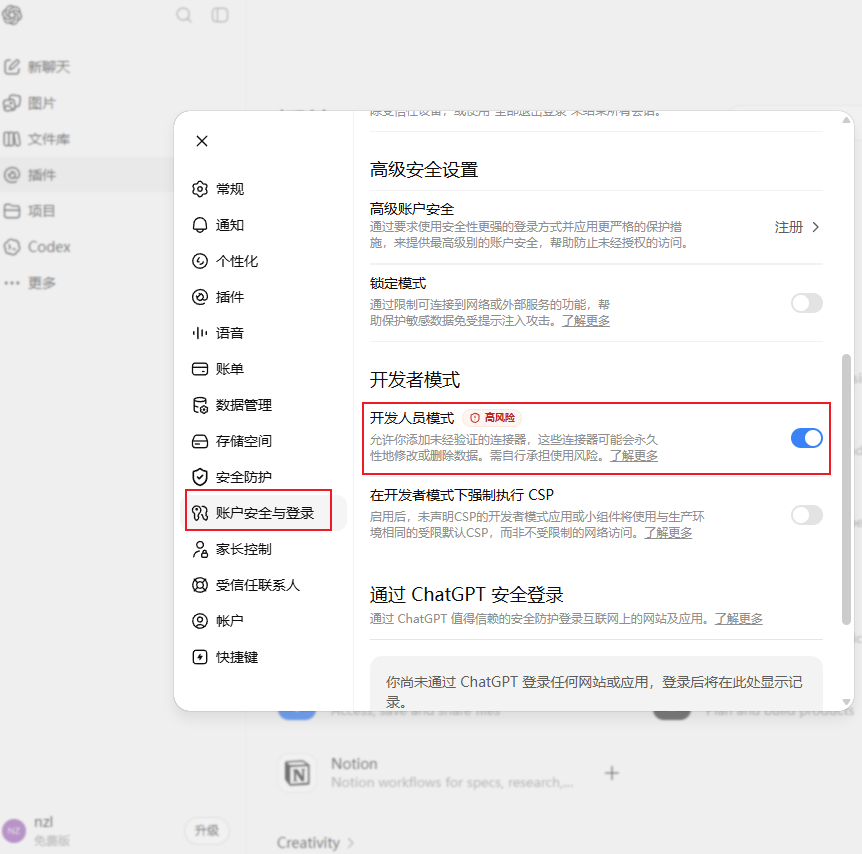Click the 升级 upgrade button
The height and width of the screenshot is (854, 862).
click(207, 830)
